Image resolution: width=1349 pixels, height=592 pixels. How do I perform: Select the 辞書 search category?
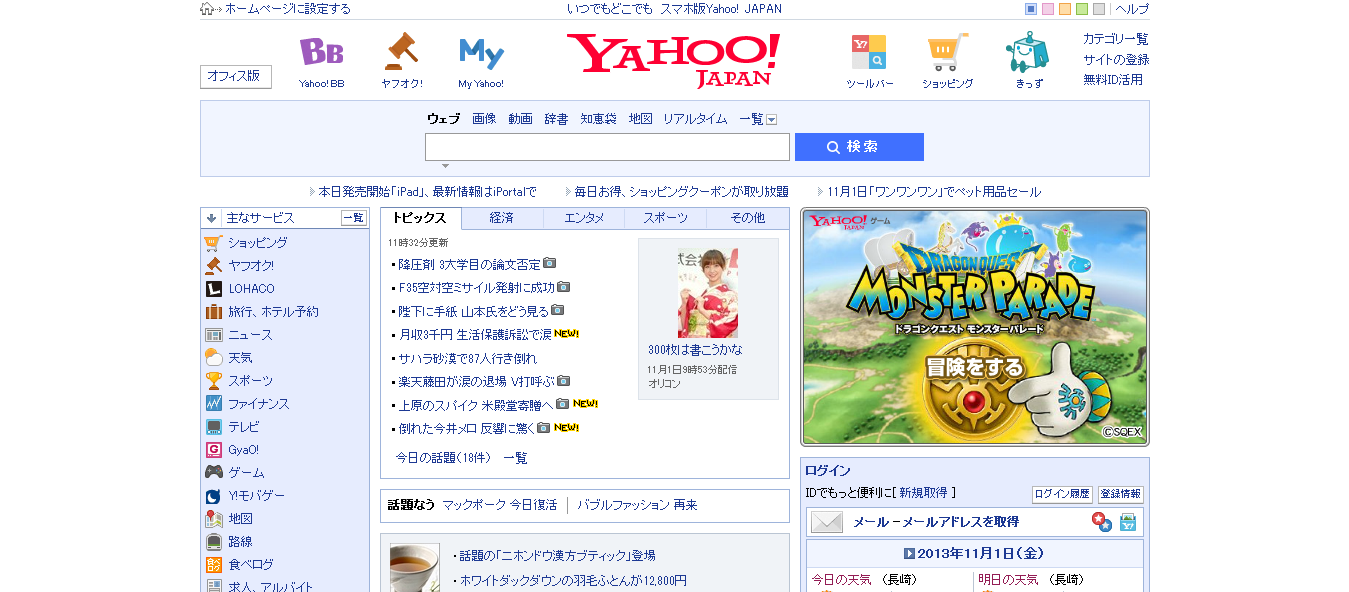pyautogui.click(x=556, y=119)
